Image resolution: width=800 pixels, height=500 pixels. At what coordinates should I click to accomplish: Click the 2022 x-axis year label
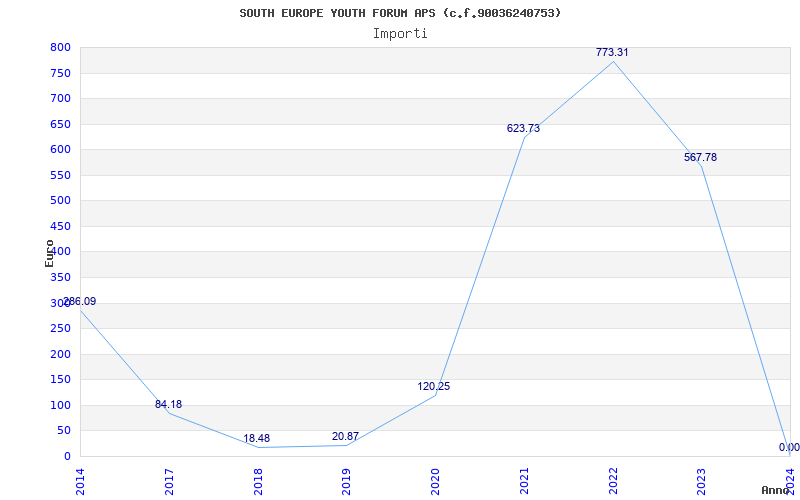click(x=613, y=482)
